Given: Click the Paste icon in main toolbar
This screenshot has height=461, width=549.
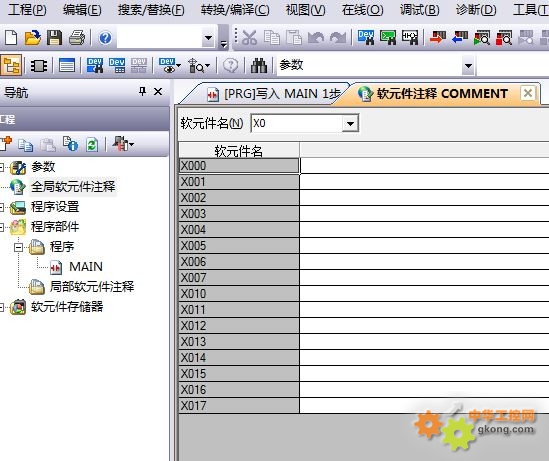Looking at the screenshot, I should (x=294, y=37).
